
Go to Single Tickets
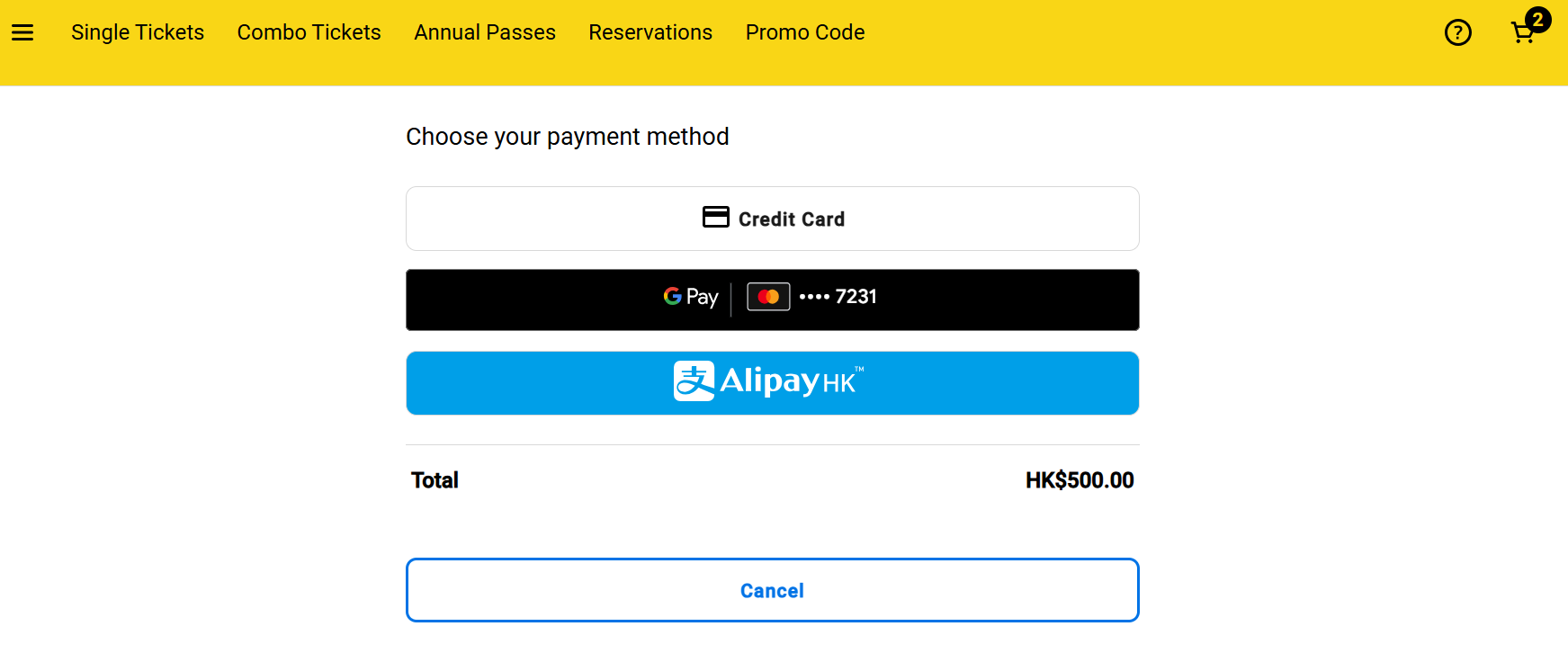pos(138,32)
